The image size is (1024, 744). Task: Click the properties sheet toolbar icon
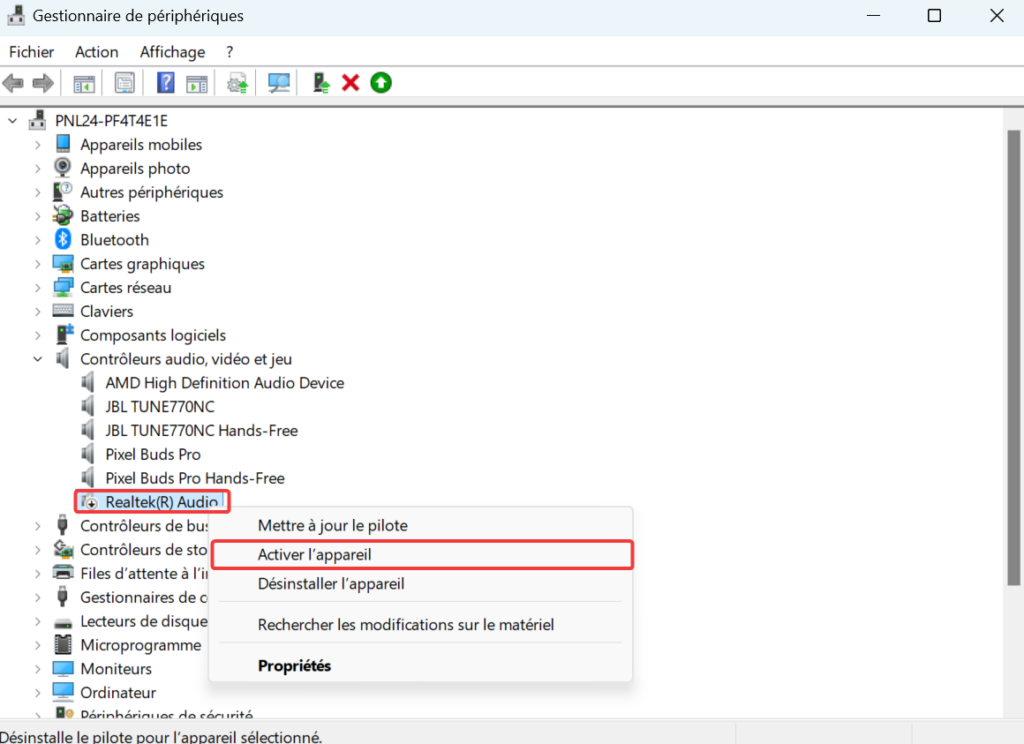(x=124, y=83)
